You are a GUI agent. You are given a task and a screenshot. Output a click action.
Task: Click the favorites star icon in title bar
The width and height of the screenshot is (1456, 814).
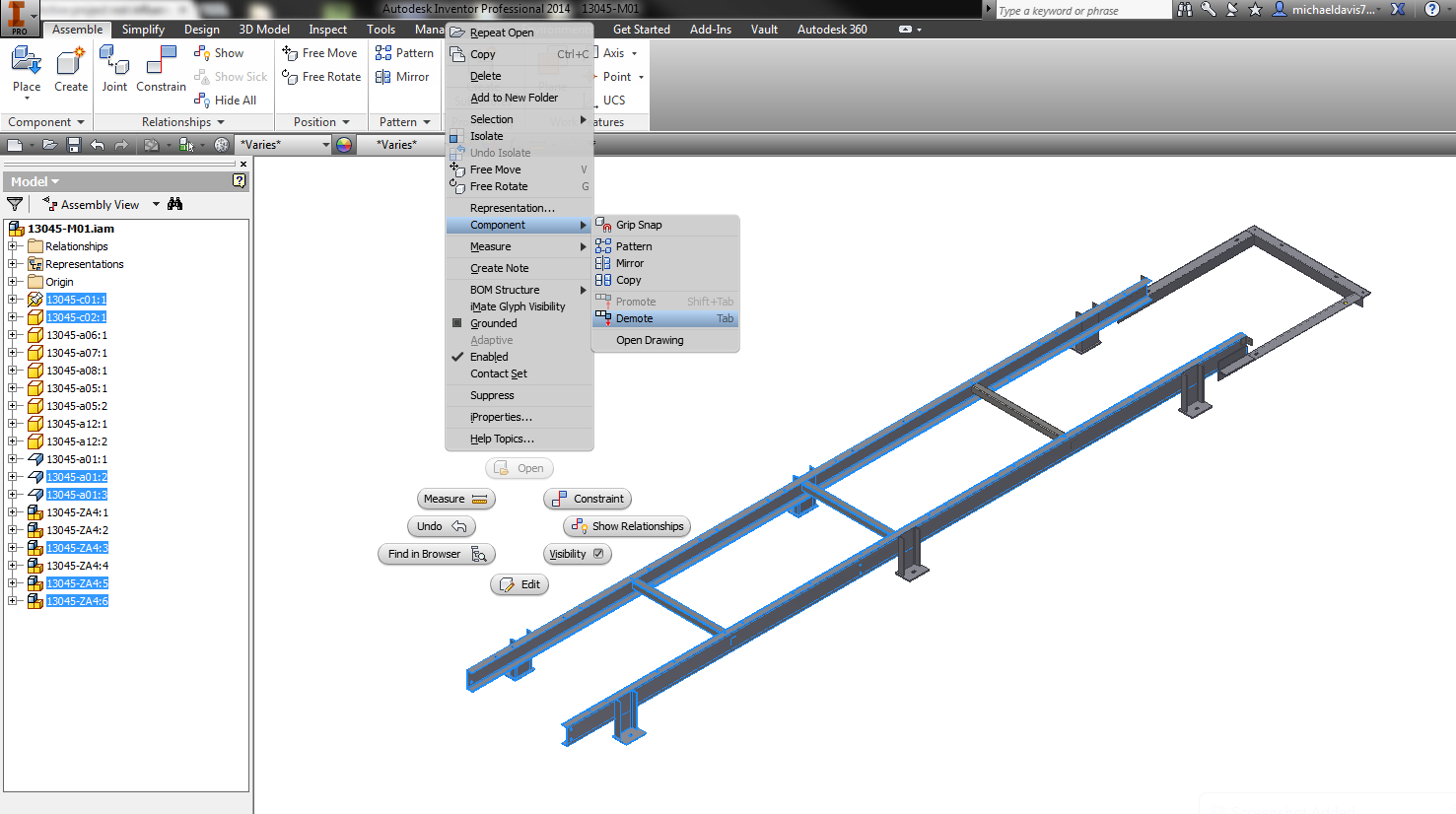1255,9
